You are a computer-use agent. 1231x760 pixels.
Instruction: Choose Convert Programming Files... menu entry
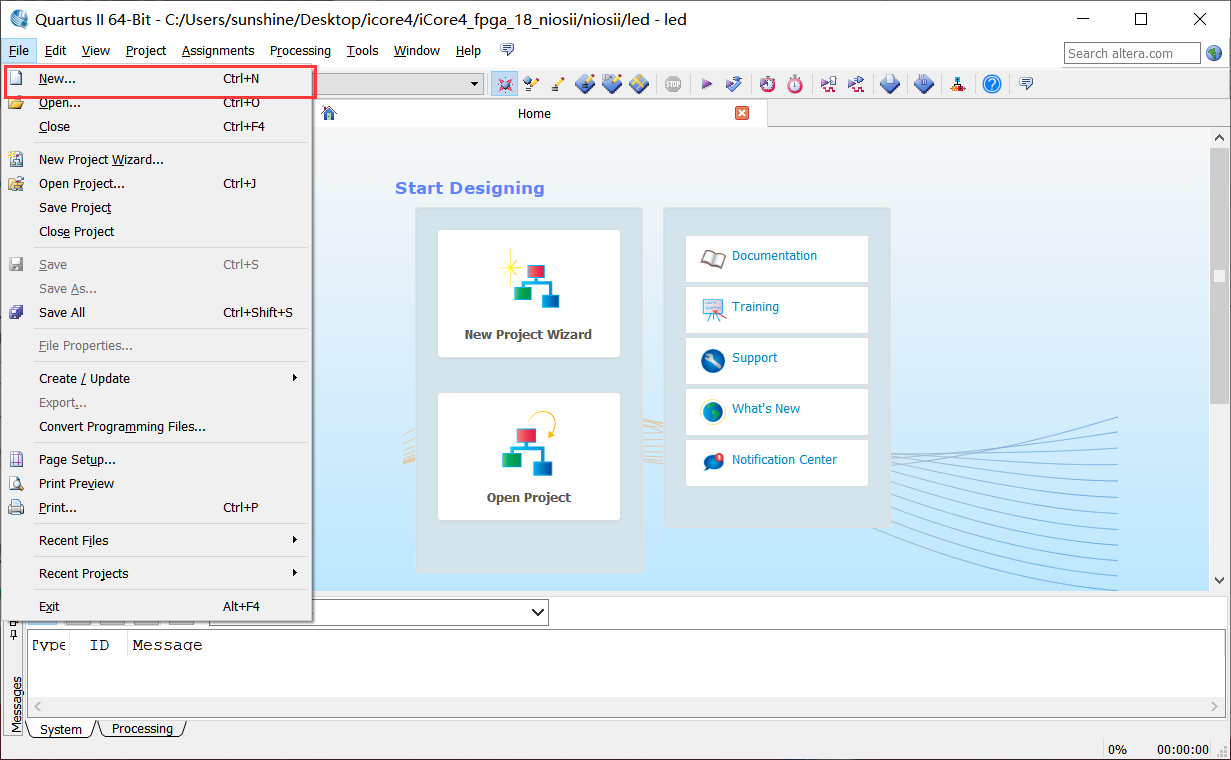coord(122,427)
